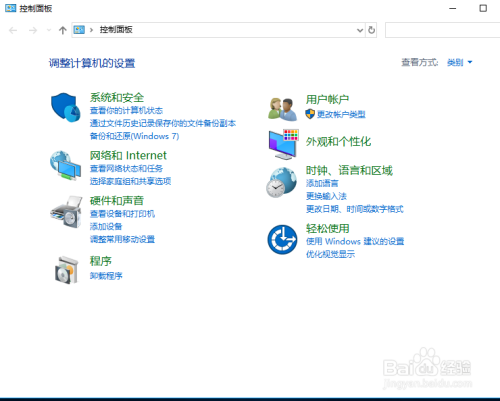Click the forward navigation arrow
Image resolution: width=500 pixels, height=401 pixels.
tap(33, 30)
